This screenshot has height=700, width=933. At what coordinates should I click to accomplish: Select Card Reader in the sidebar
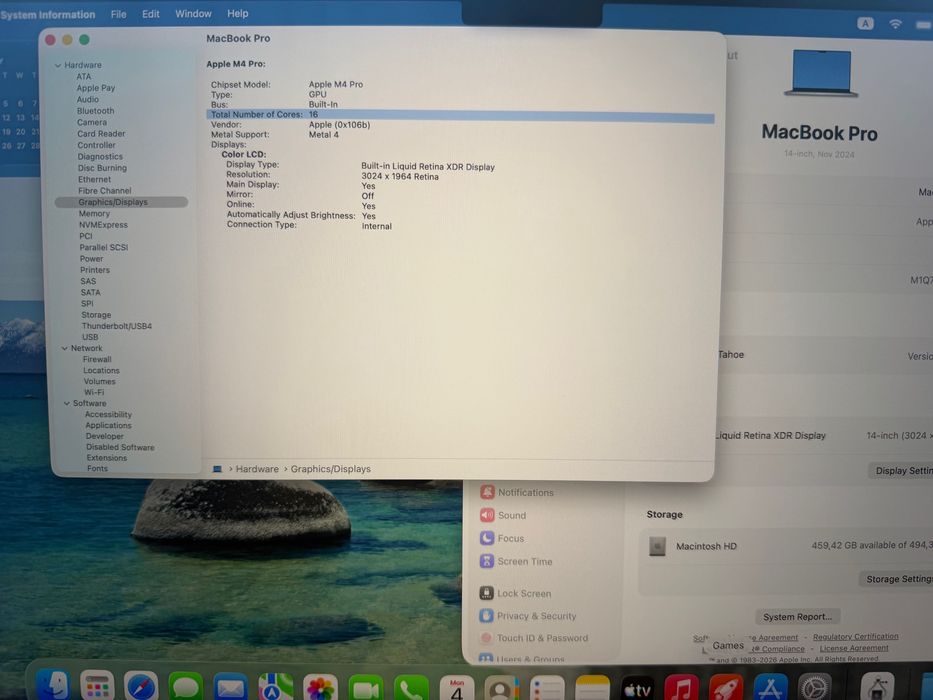[101, 134]
